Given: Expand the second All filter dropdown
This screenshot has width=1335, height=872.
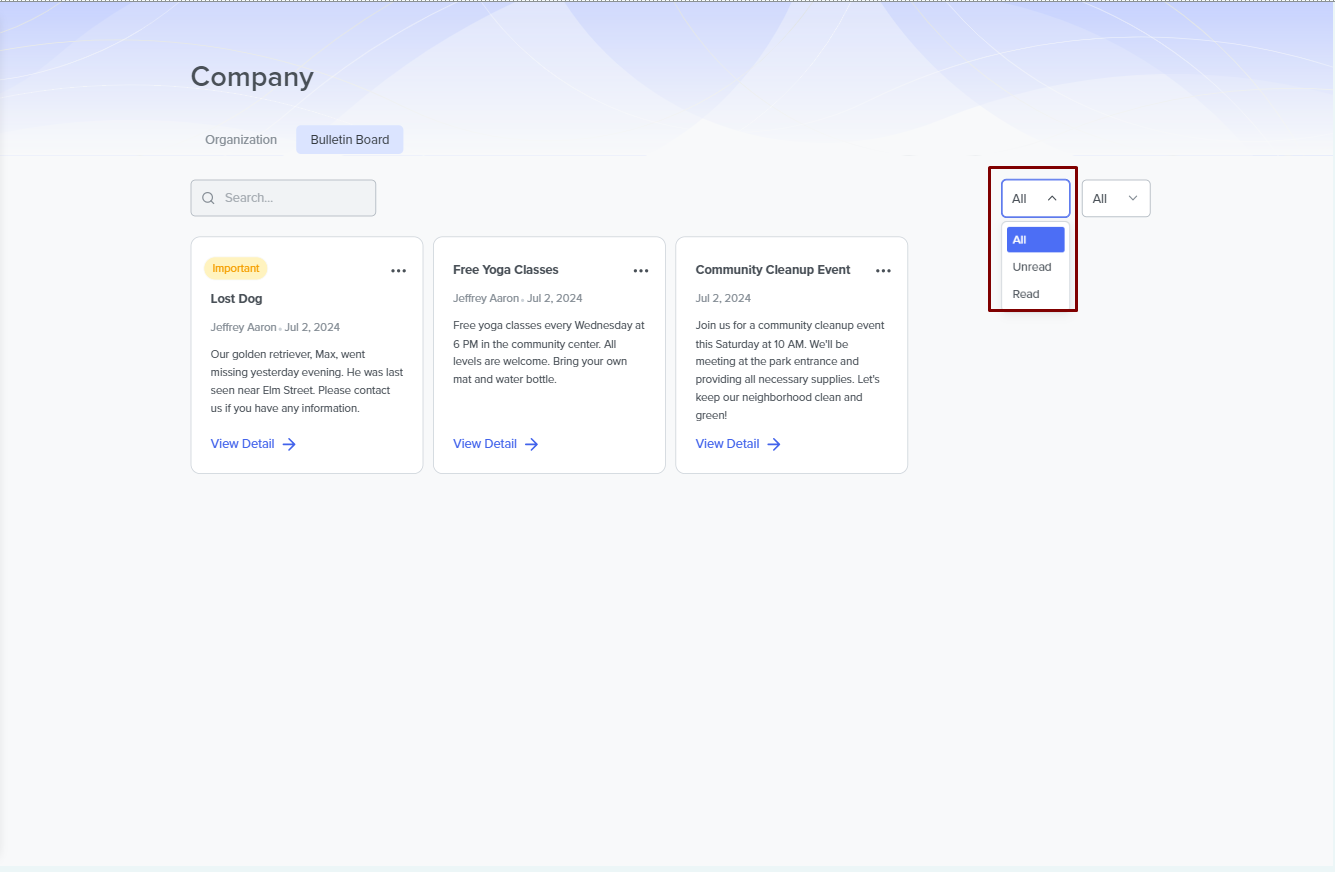Looking at the screenshot, I should (x=1115, y=198).
